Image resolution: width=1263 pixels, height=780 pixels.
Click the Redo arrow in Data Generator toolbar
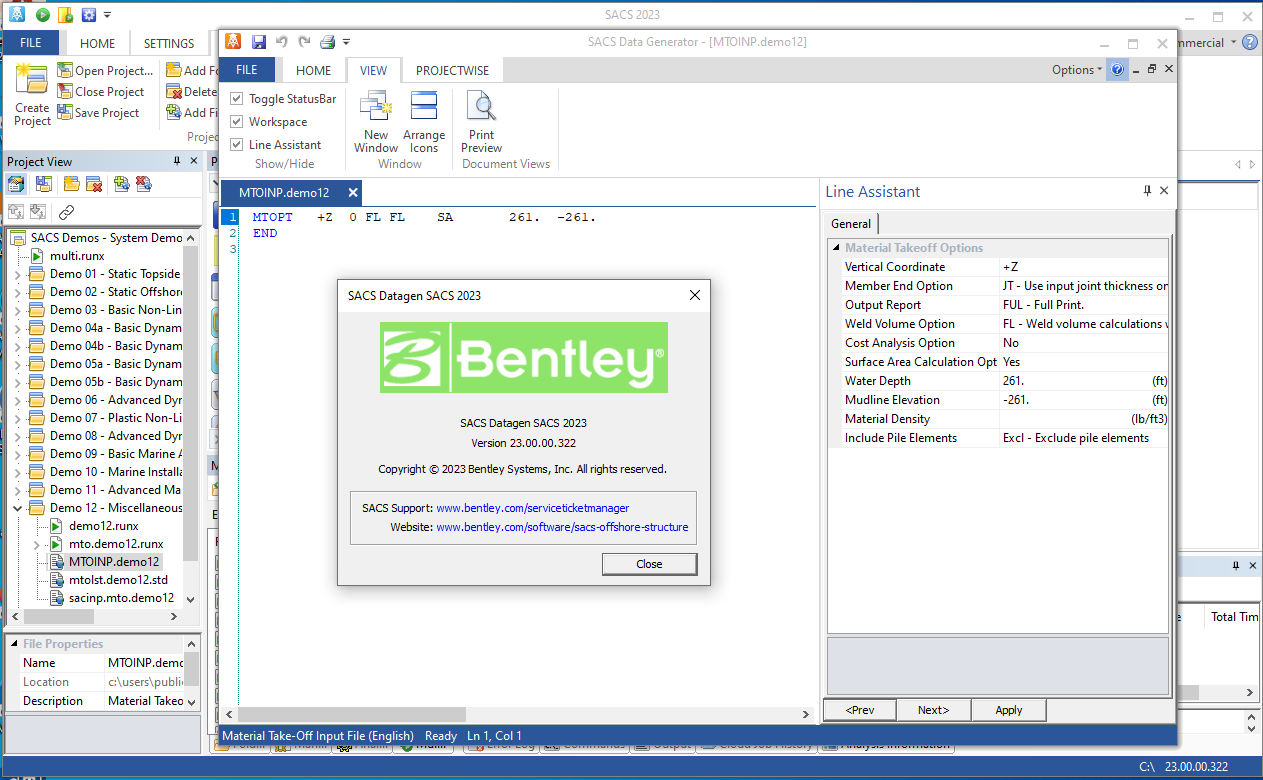304,42
